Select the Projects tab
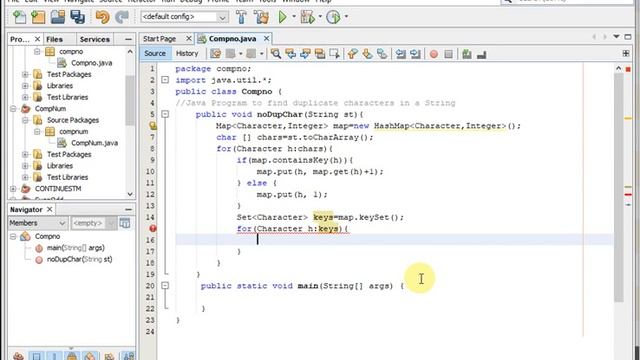This screenshot has height=360, width=640. [20, 39]
